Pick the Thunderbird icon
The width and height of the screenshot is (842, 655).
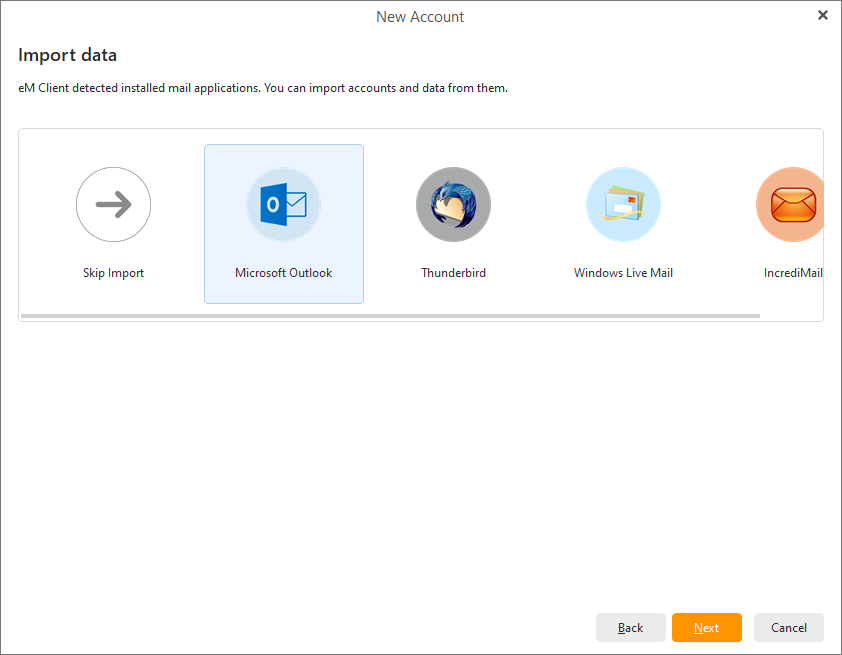(x=453, y=205)
